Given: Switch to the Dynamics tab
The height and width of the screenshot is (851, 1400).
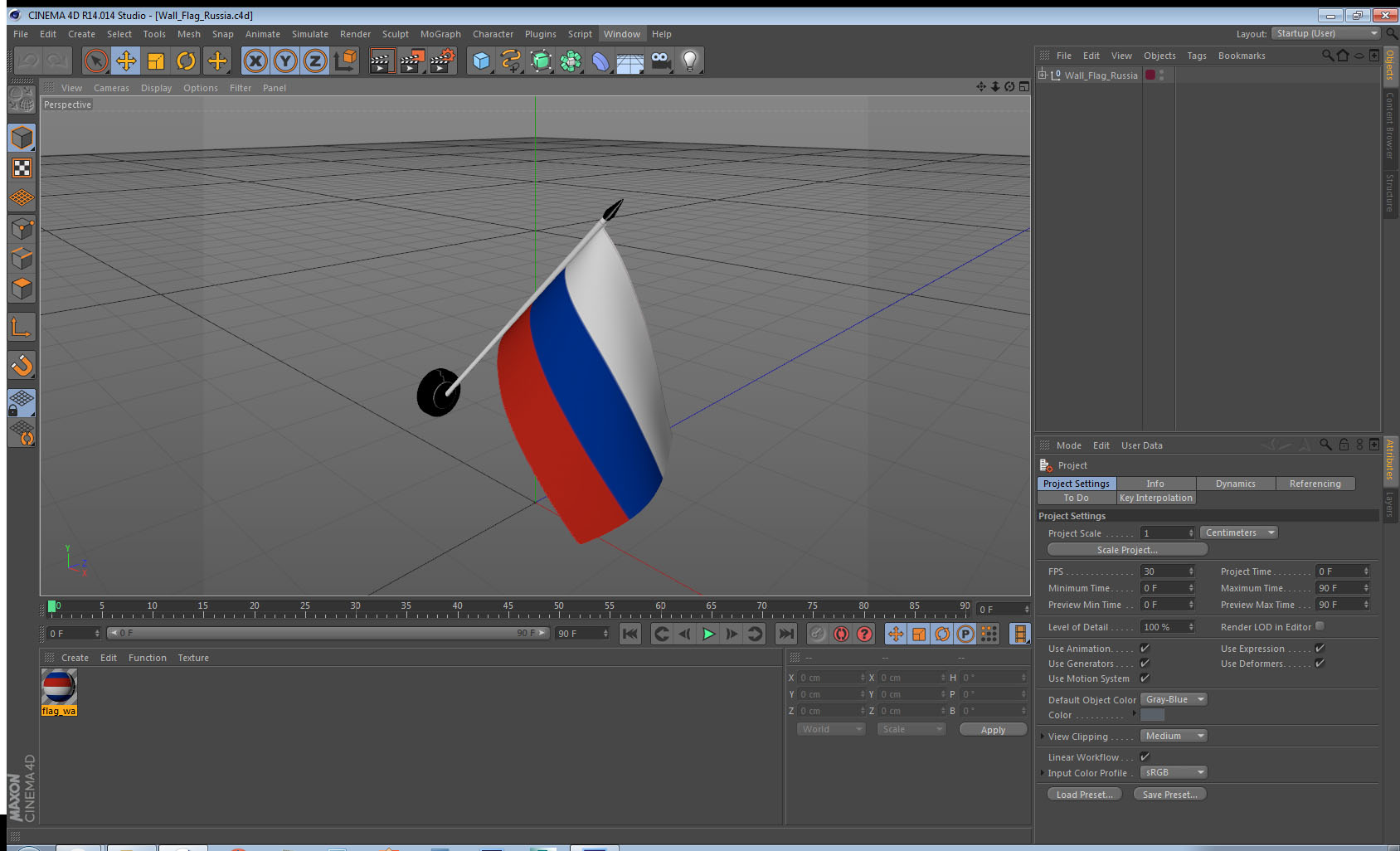Looking at the screenshot, I should click(1235, 484).
